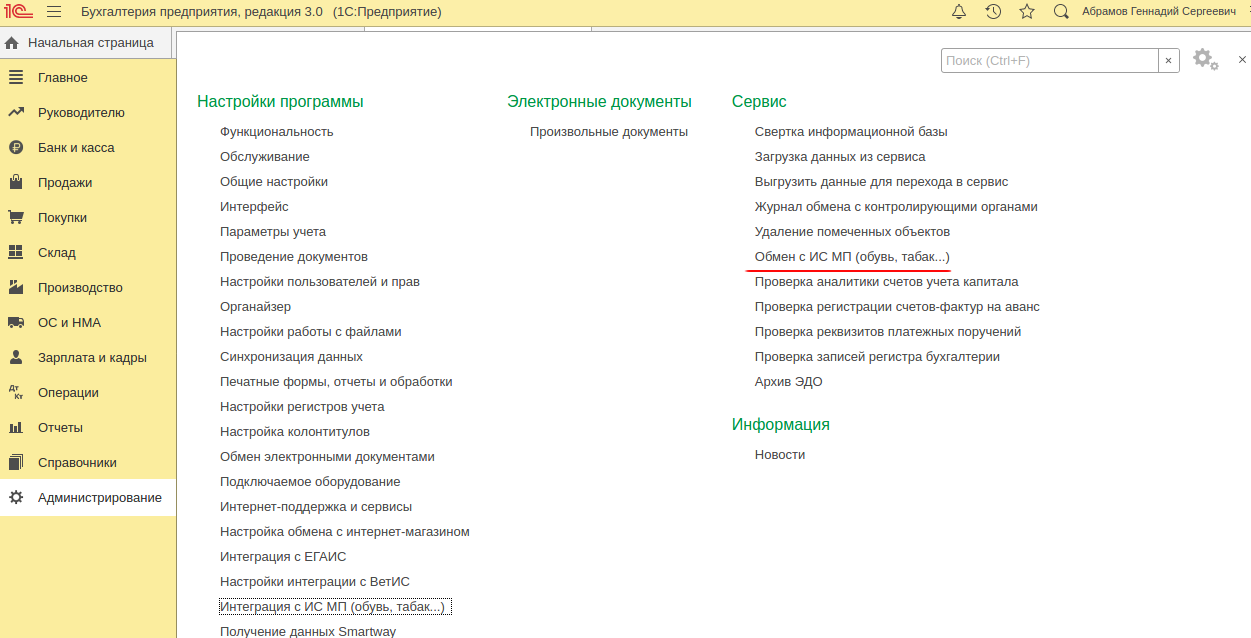Viewport: 1251px width, 638px height.
Task: Open Общие настройки
Action: click(x=274, y=181)
